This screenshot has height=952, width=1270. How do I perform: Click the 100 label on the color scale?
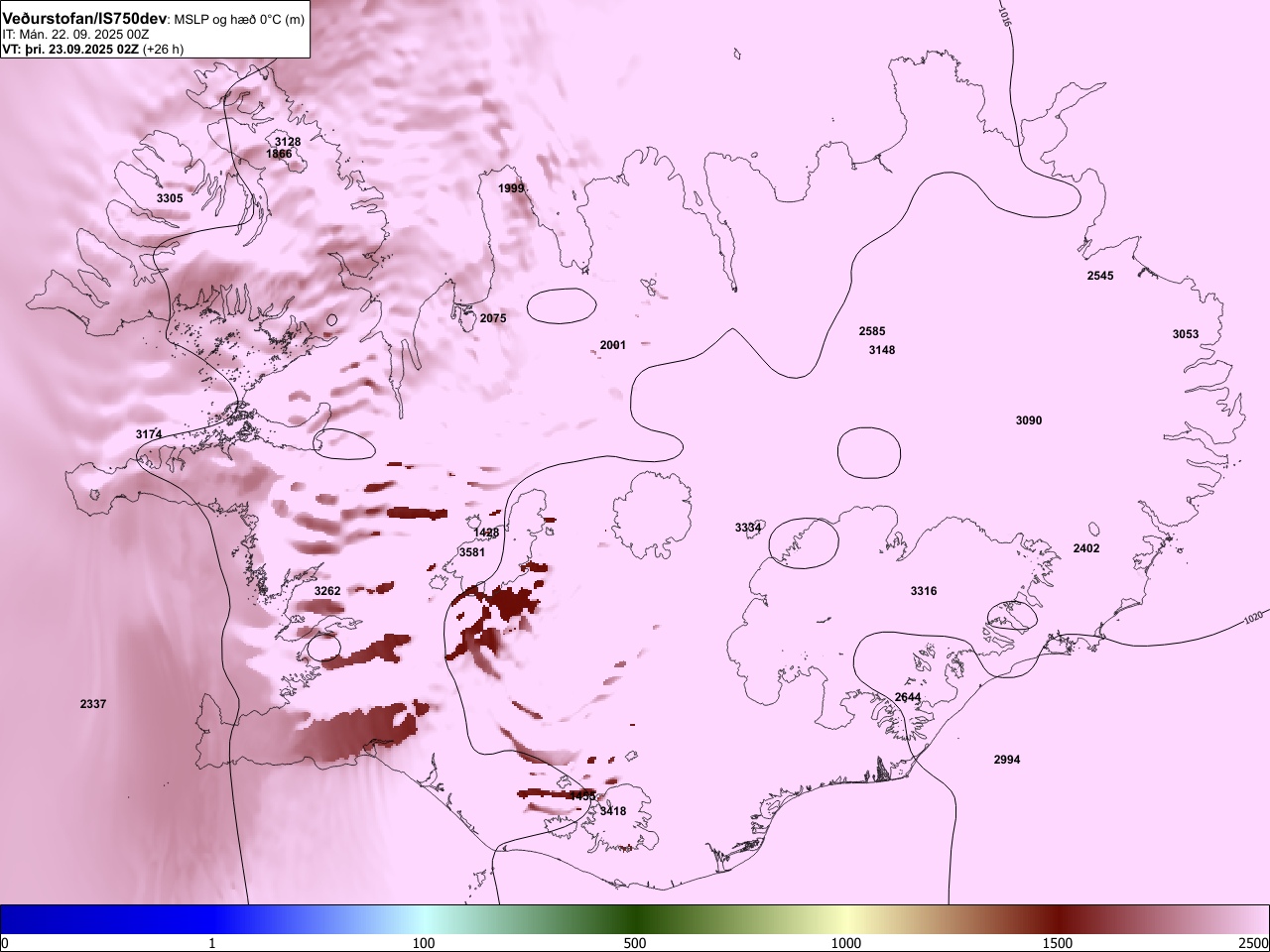tap(424, 942)
